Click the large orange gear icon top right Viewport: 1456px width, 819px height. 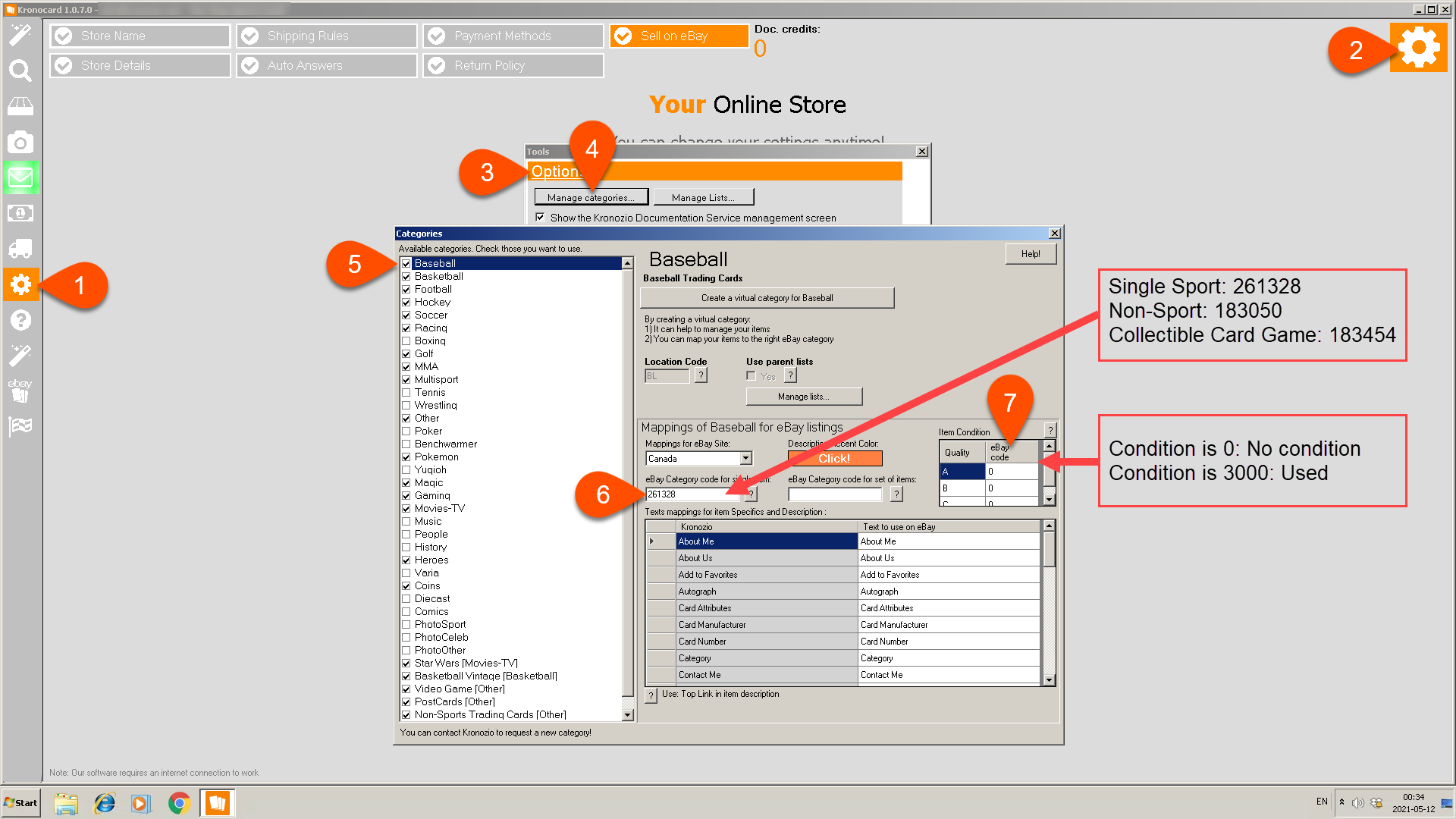coord(1418,48)
